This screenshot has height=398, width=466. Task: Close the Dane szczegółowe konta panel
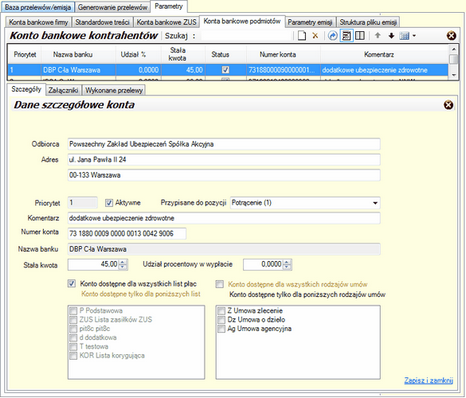click(449, 105)
